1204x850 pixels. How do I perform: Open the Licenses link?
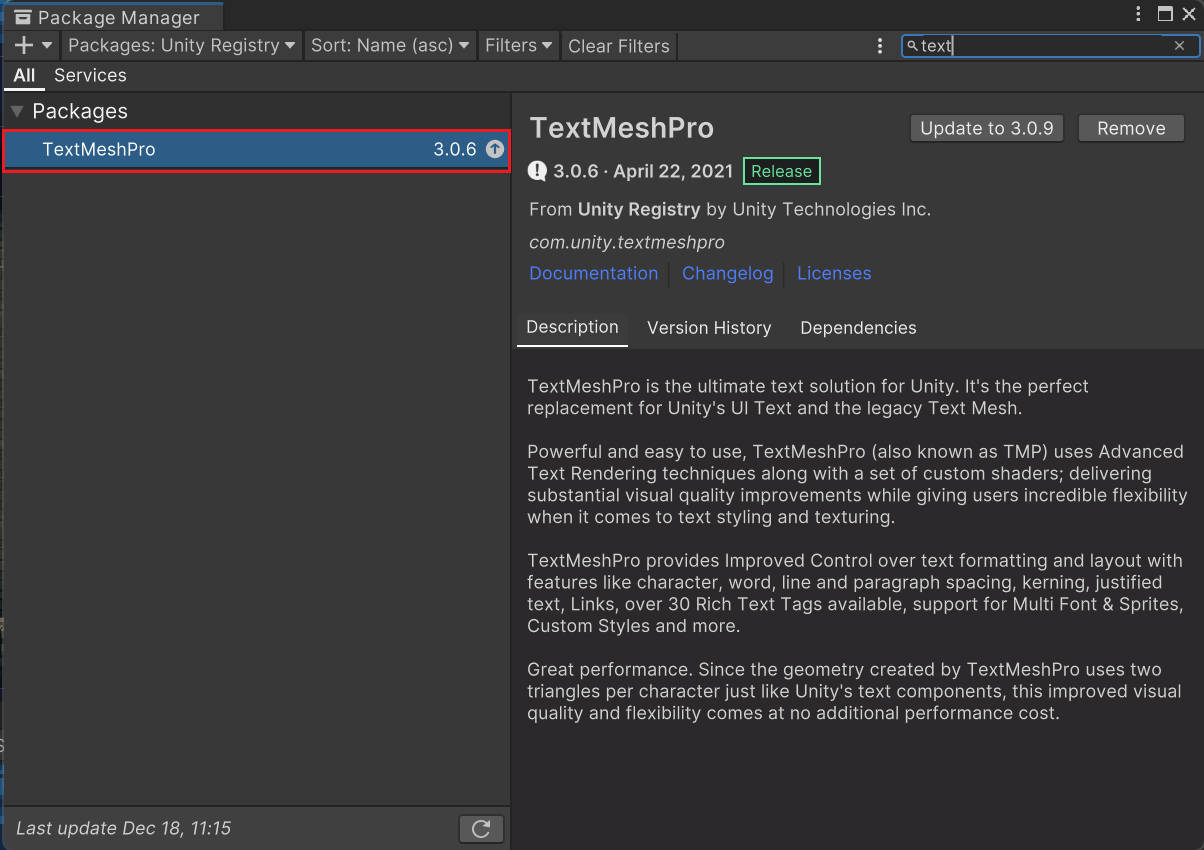834,273
